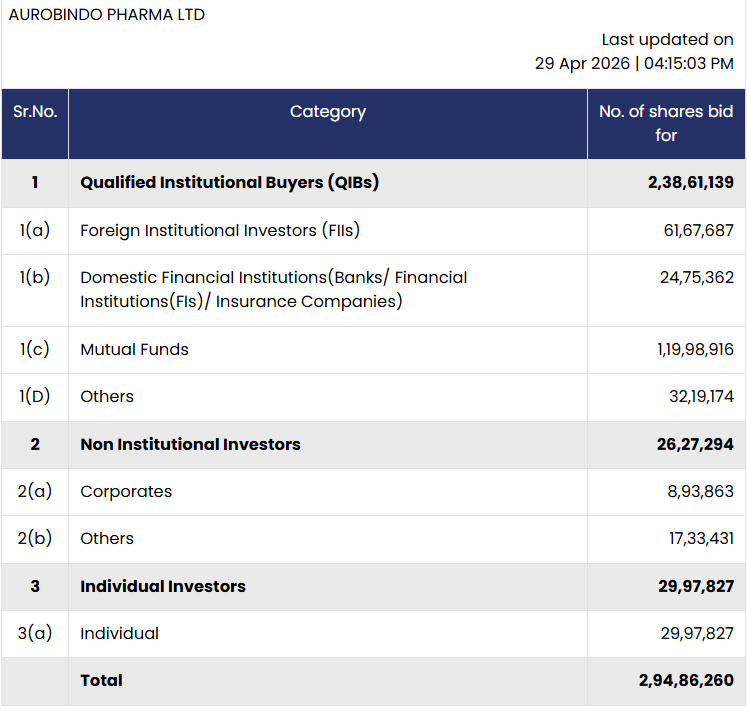
Task: Select the Non Institutional Investors row label
Action: point(191,444)
